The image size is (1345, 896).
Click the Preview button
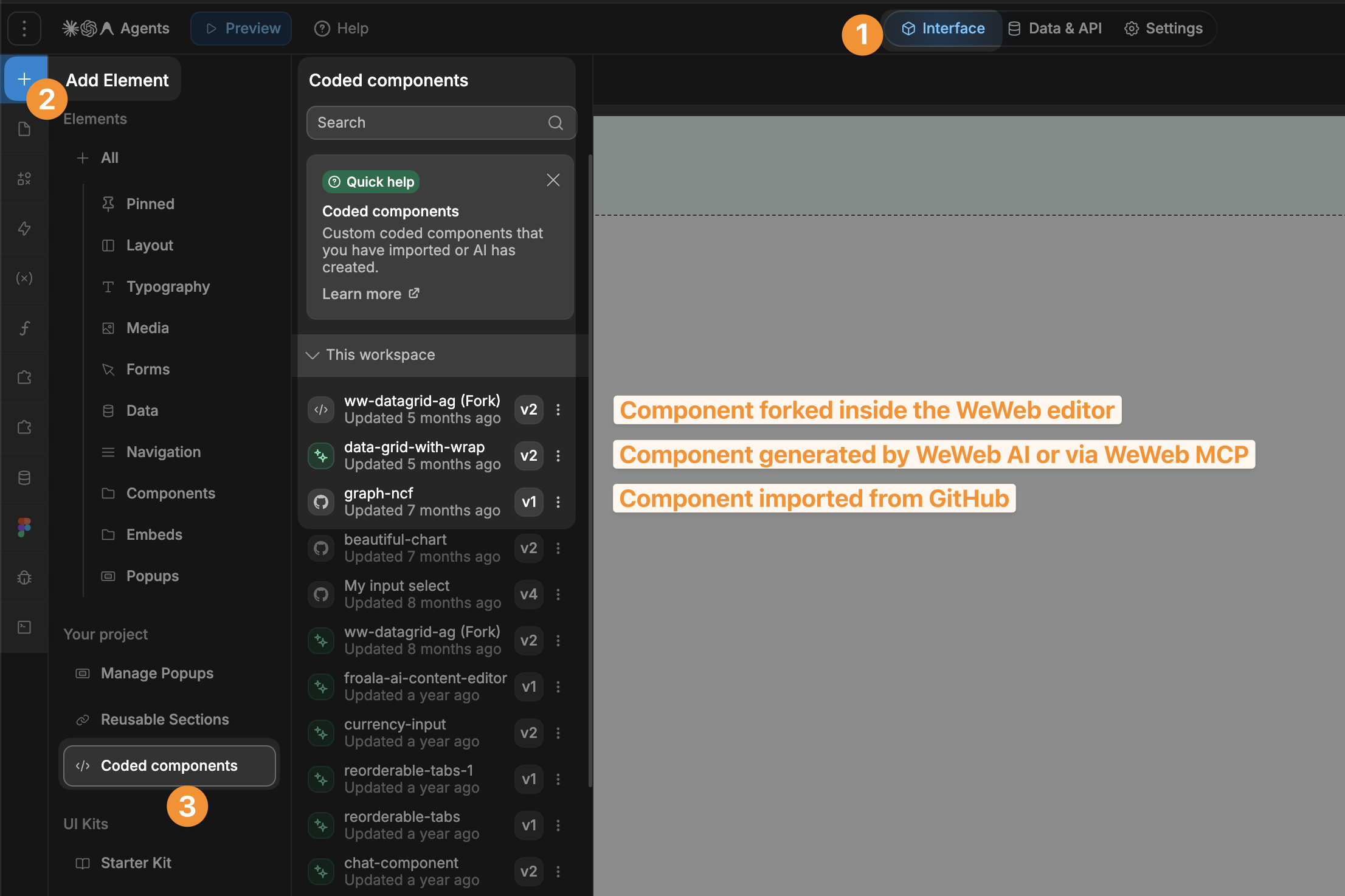coord(241,29)
